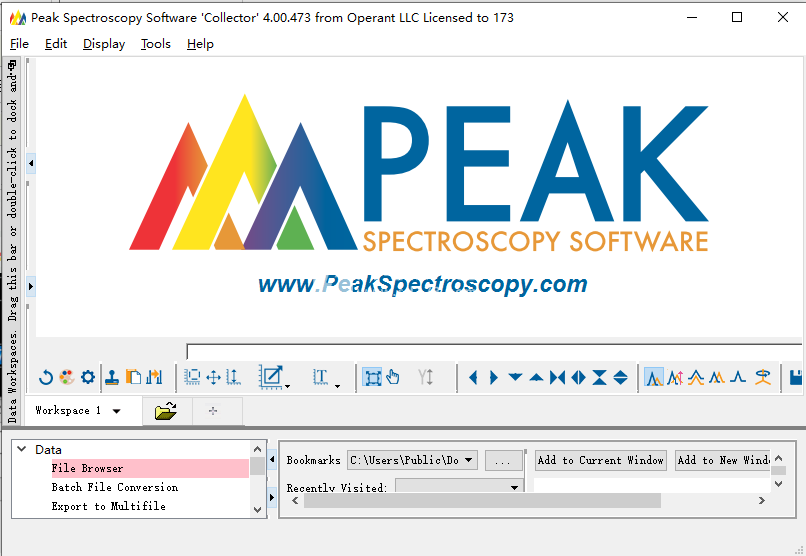Click the stamp tool icon
Viewport: 806px width, 556px height.
112,378
